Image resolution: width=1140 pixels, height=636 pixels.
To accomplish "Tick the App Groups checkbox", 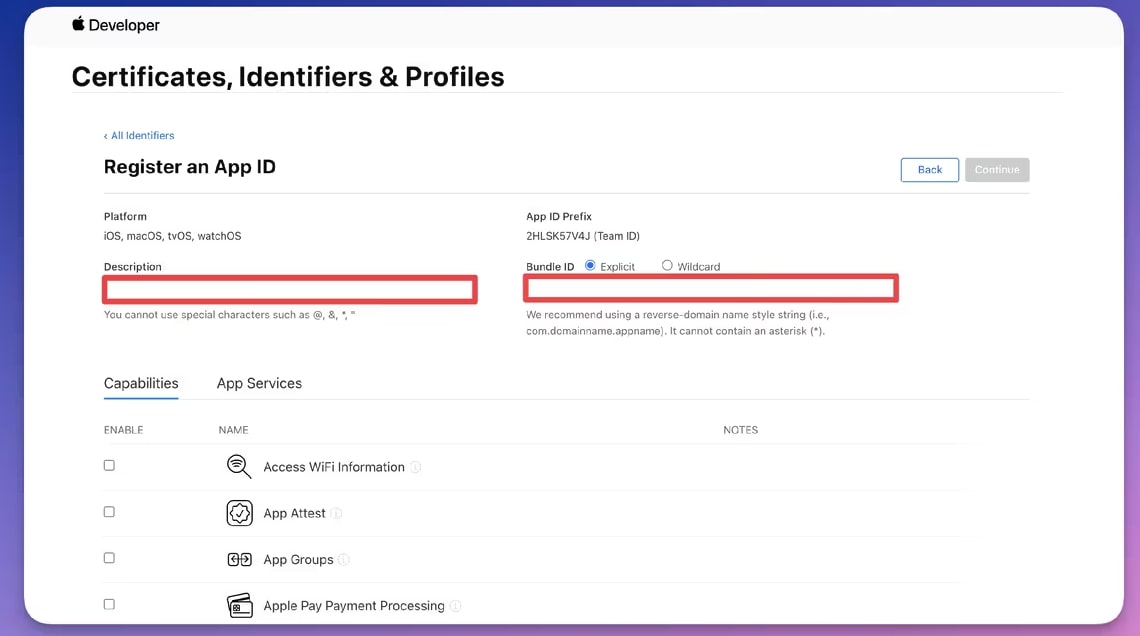I will click(x=109, y=558).
